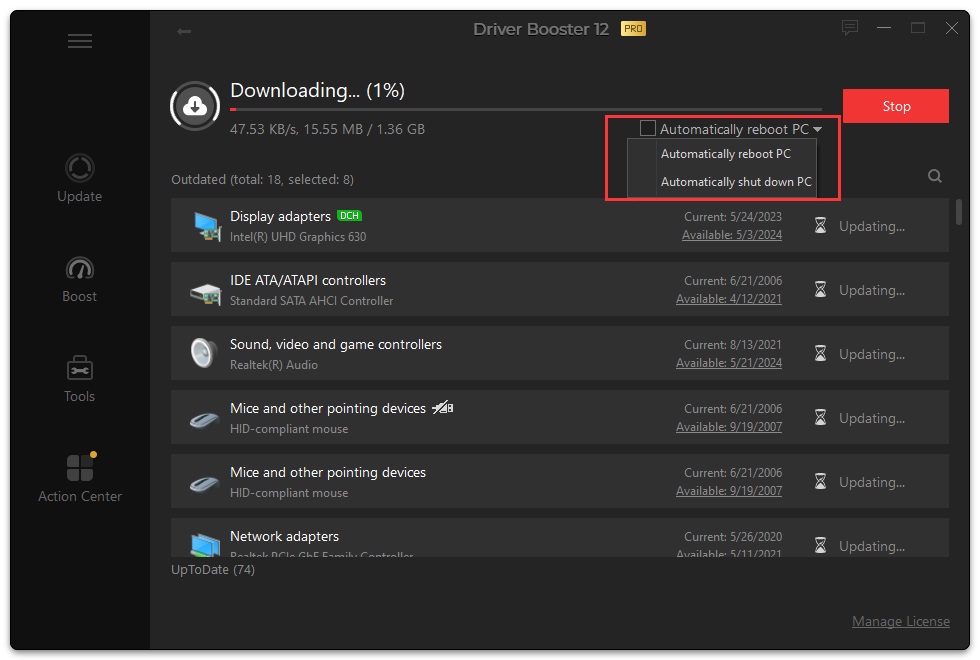Click Updating... status in Network adapters row
Image resolution: width=980 pixels, height=660 pixels.
click(871, 546)
